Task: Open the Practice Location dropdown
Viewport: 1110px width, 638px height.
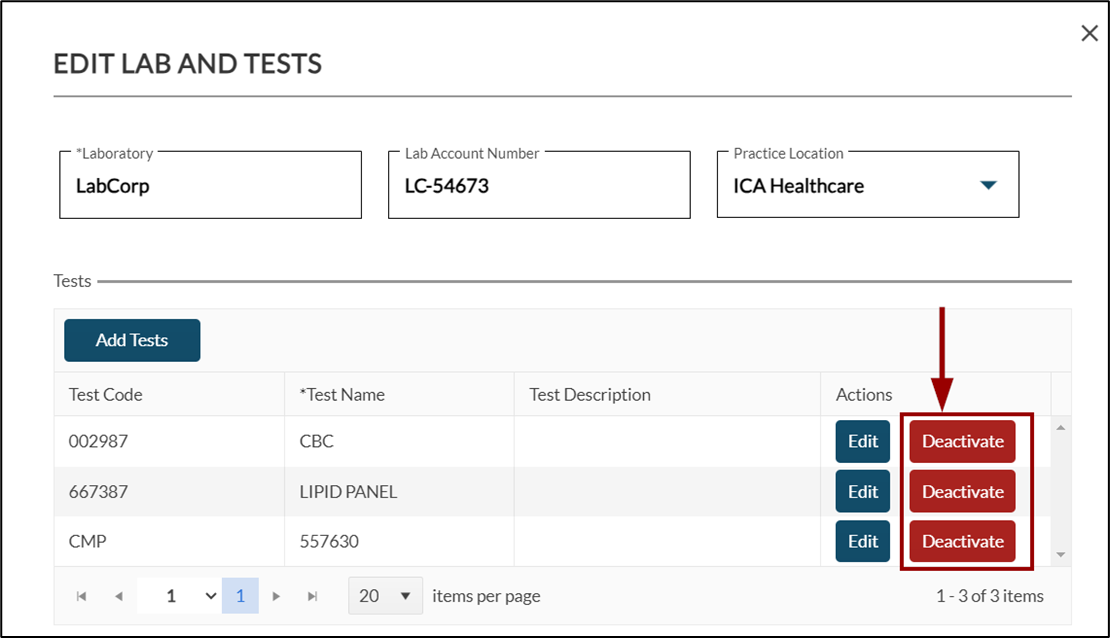Action: coord(988,185)
